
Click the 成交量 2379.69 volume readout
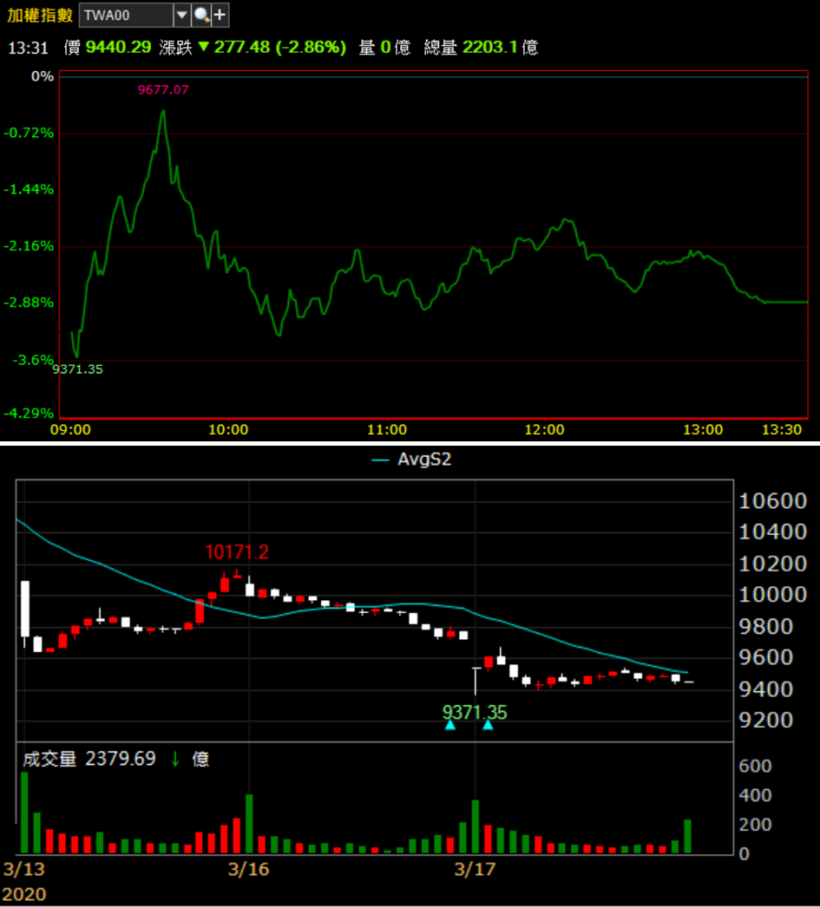tap(89, 758)
